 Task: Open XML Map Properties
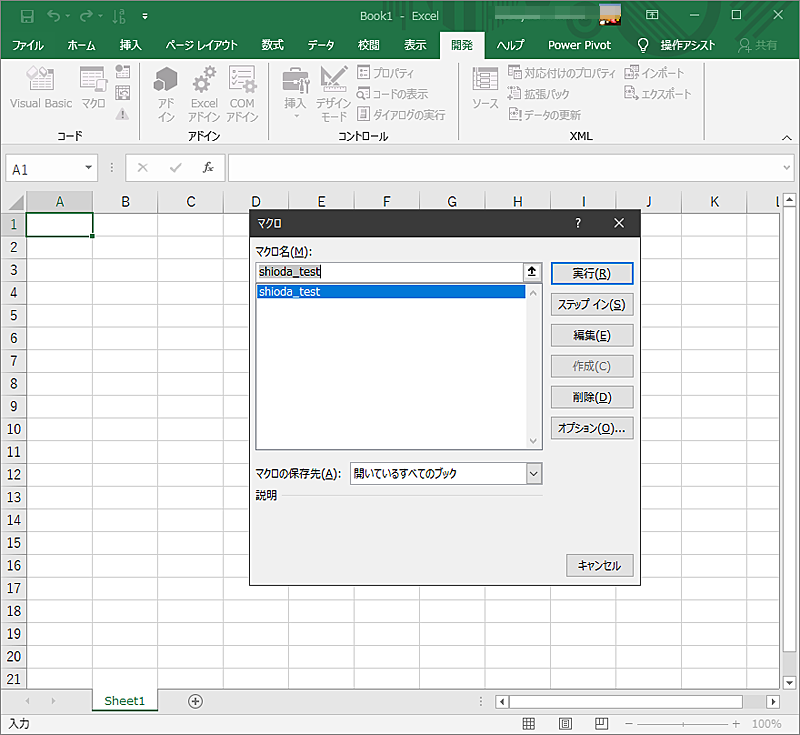point(562,73)
